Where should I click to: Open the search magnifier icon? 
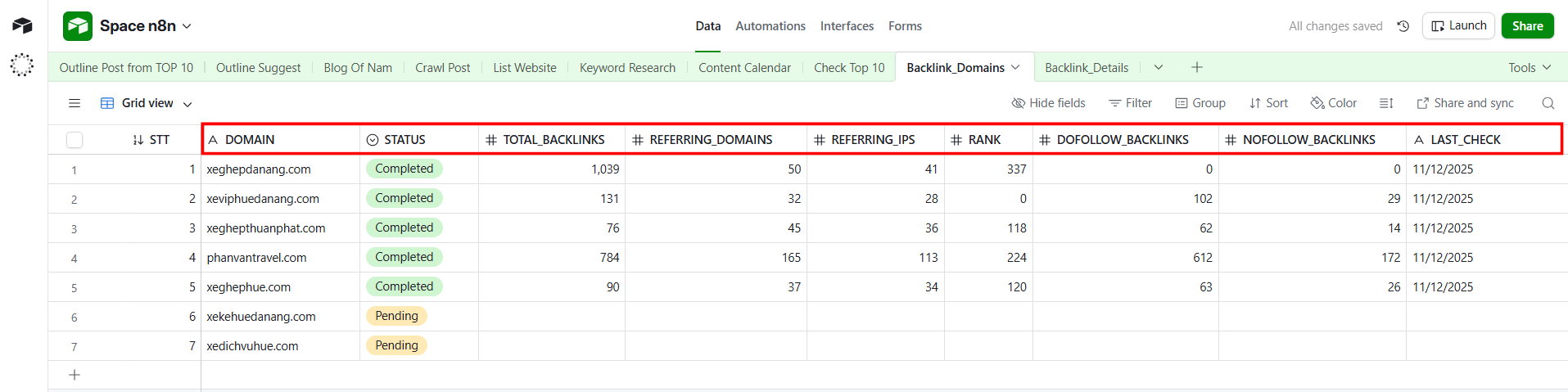tap(1548, 103)
